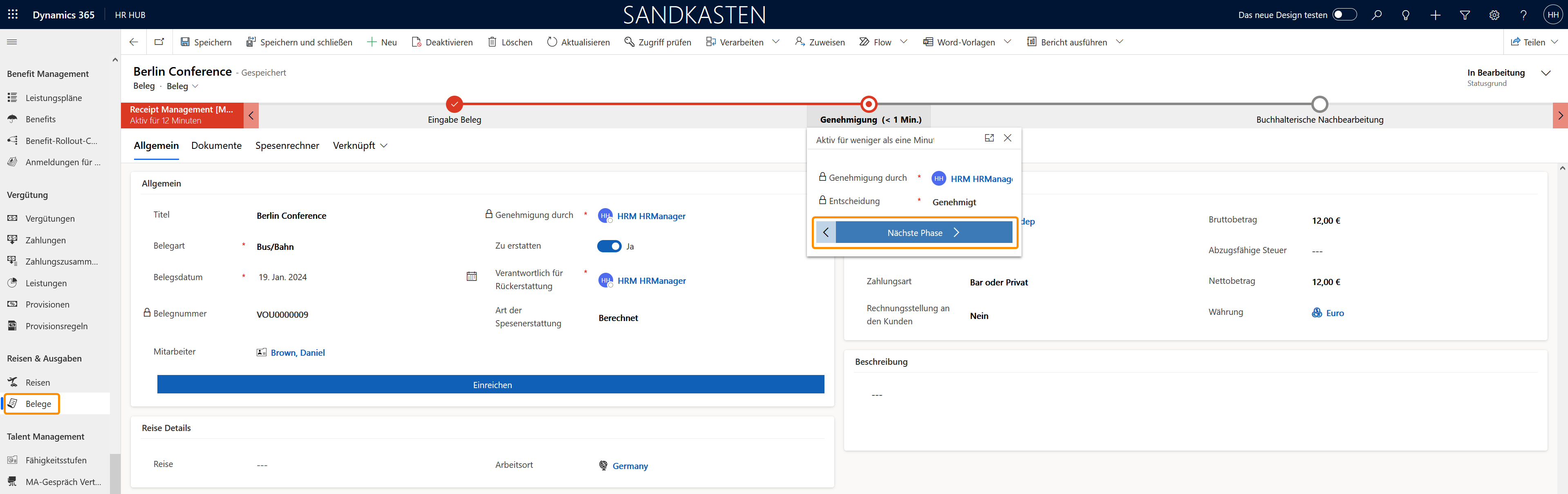This screenshot has height=494, width=1568.
Task: Open the Brown, Daniel employee link
Action: (x=298, y=352)
